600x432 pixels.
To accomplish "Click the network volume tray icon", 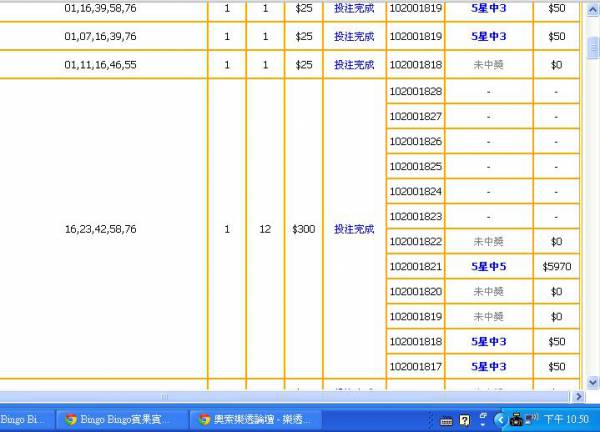I will pos(532,420).
